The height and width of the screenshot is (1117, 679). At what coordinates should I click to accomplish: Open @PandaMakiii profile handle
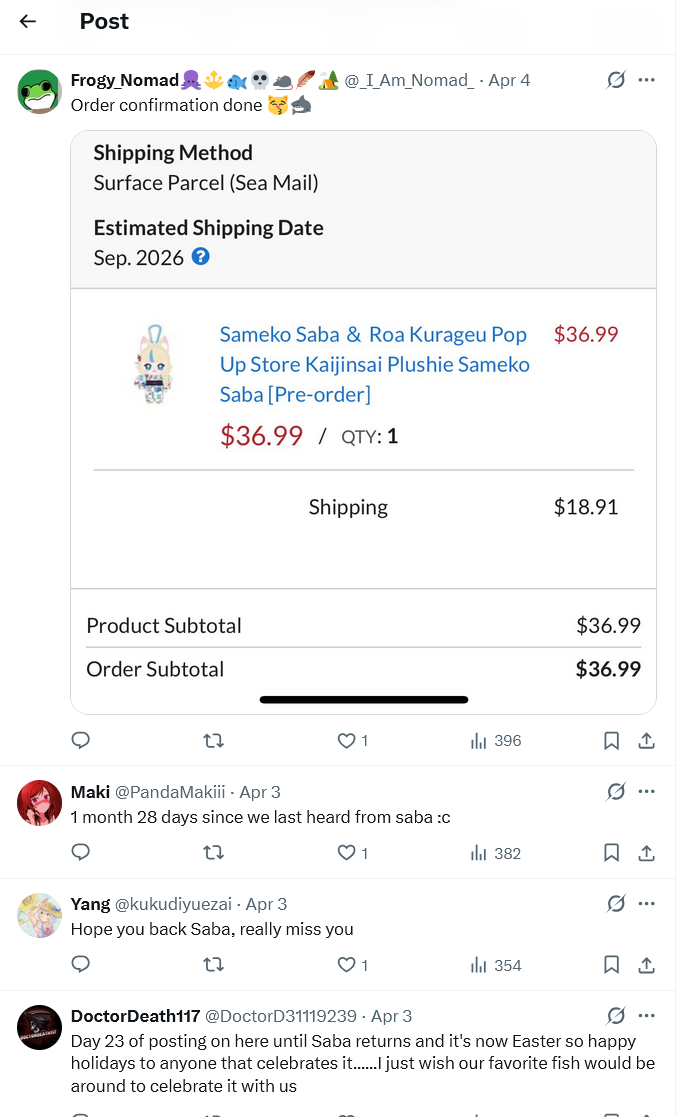tap(170, 792)
